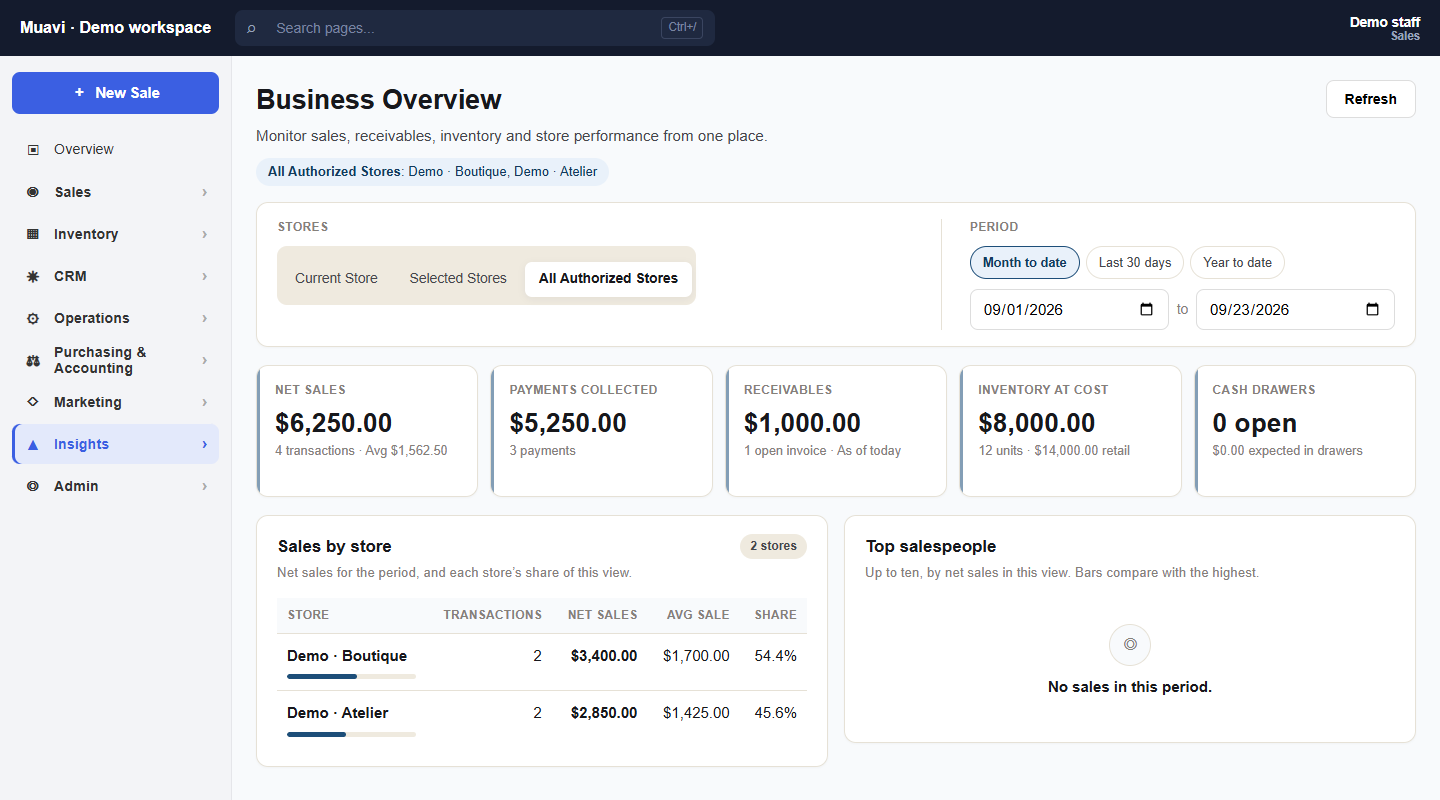Open Demo staff user profile
The height and width of the screenshot is (800, 1440).
pyautogui.click(x=1384, y=28)
